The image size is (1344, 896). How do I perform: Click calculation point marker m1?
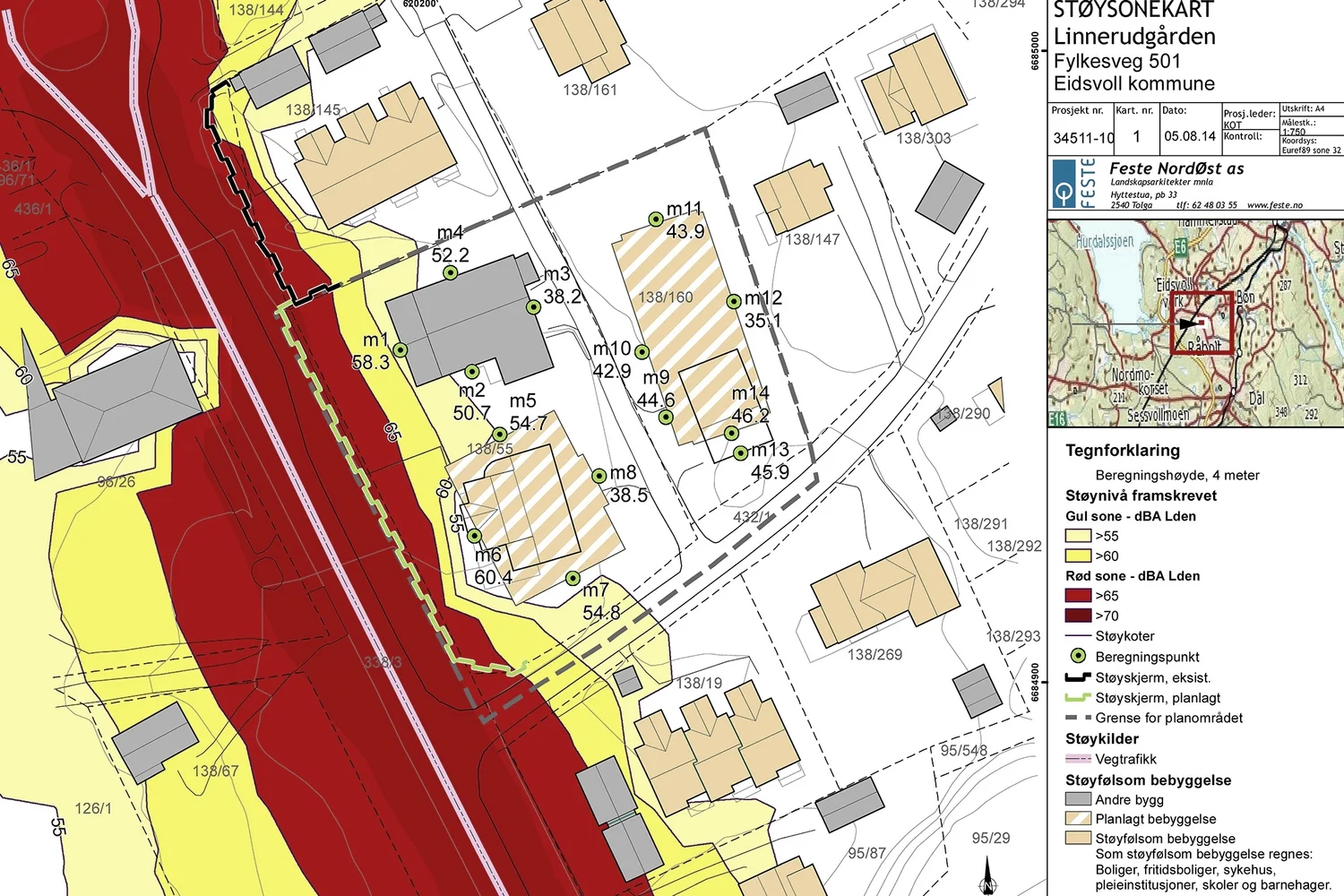[401, 350]
